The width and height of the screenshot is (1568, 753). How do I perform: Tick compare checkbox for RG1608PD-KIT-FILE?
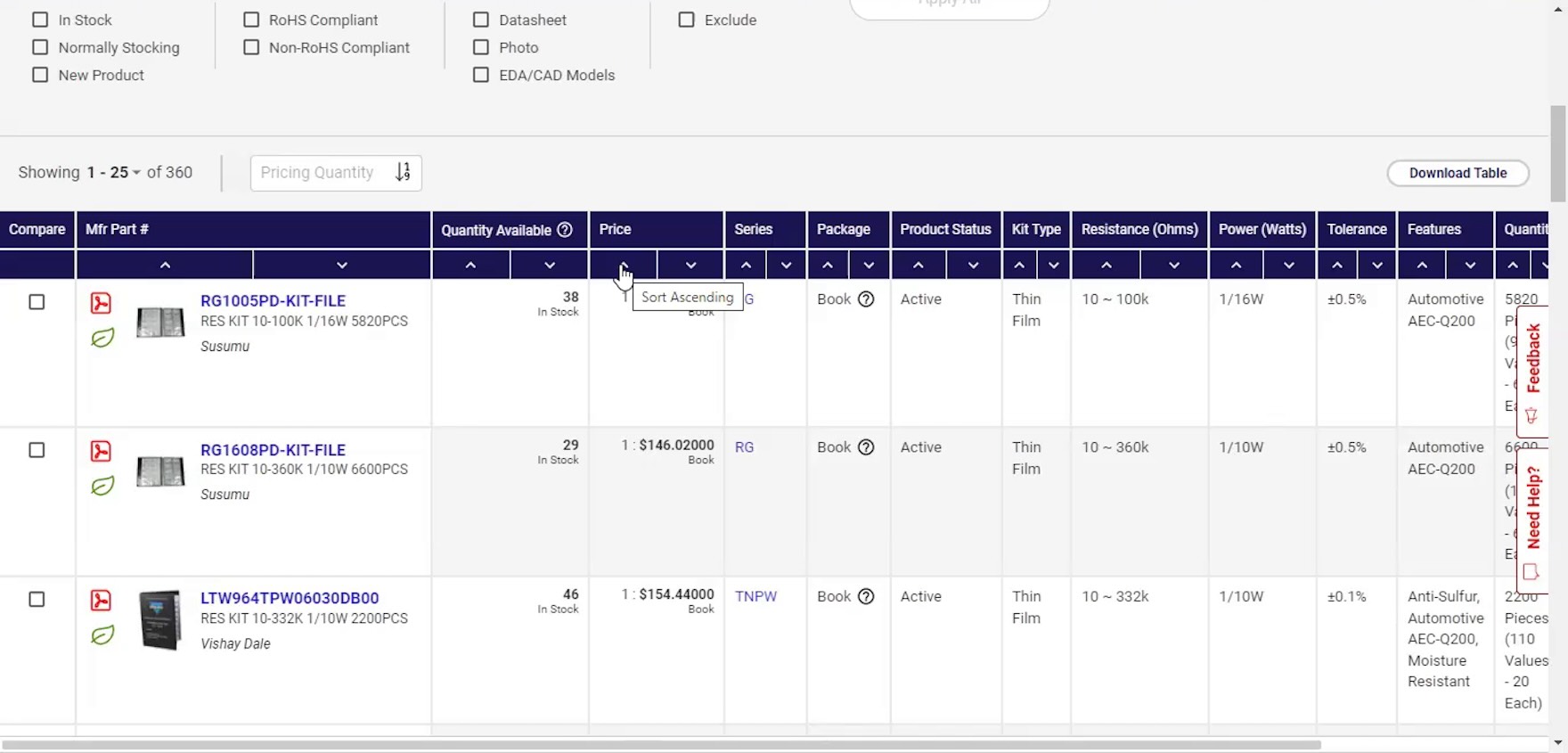(x=37, y=451)
